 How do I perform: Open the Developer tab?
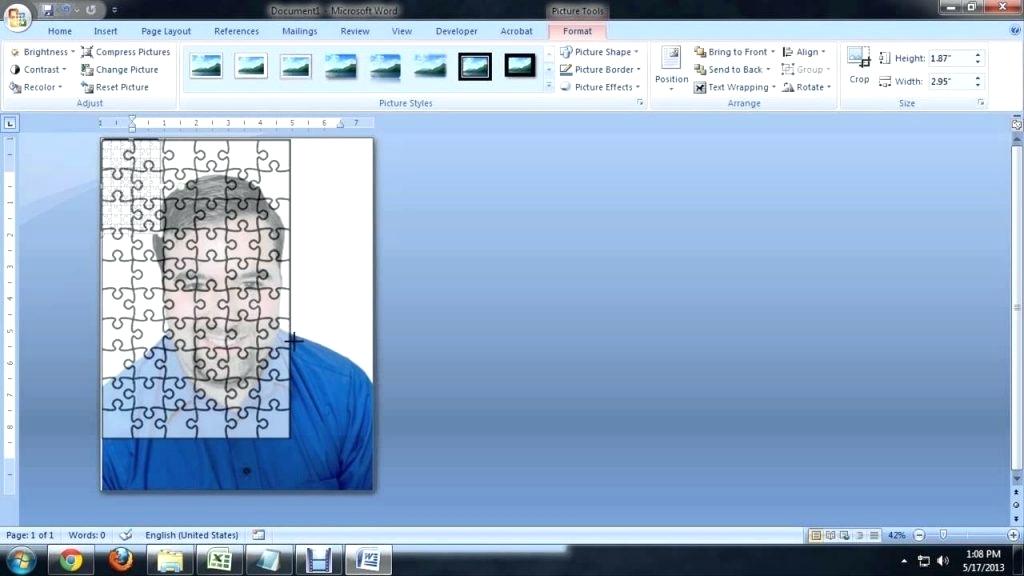[456, 31]
